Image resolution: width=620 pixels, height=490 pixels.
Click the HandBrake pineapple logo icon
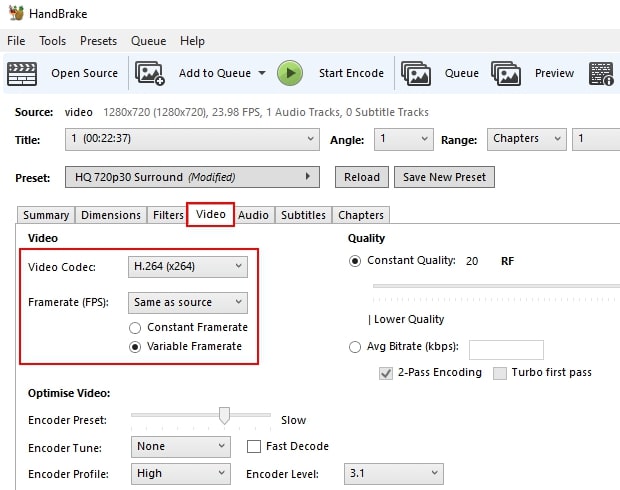click(16, 13)
